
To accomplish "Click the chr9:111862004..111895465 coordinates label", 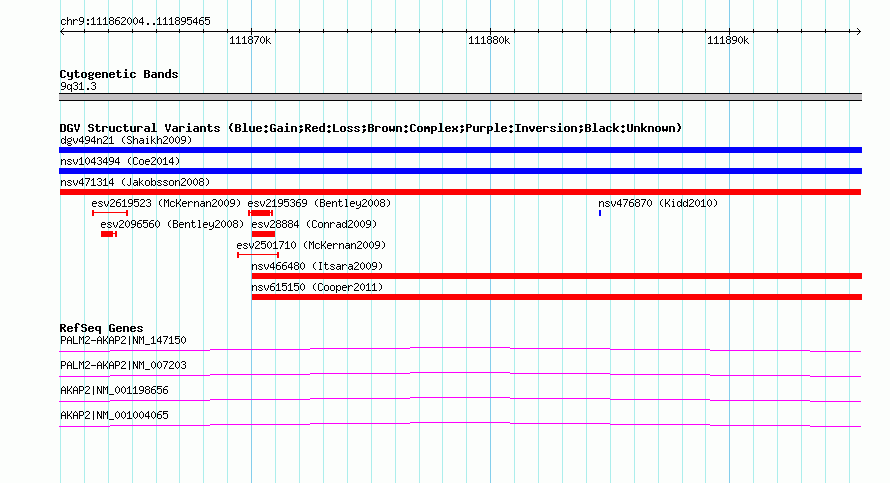I will pyautogui.click(x=135, y=21).
